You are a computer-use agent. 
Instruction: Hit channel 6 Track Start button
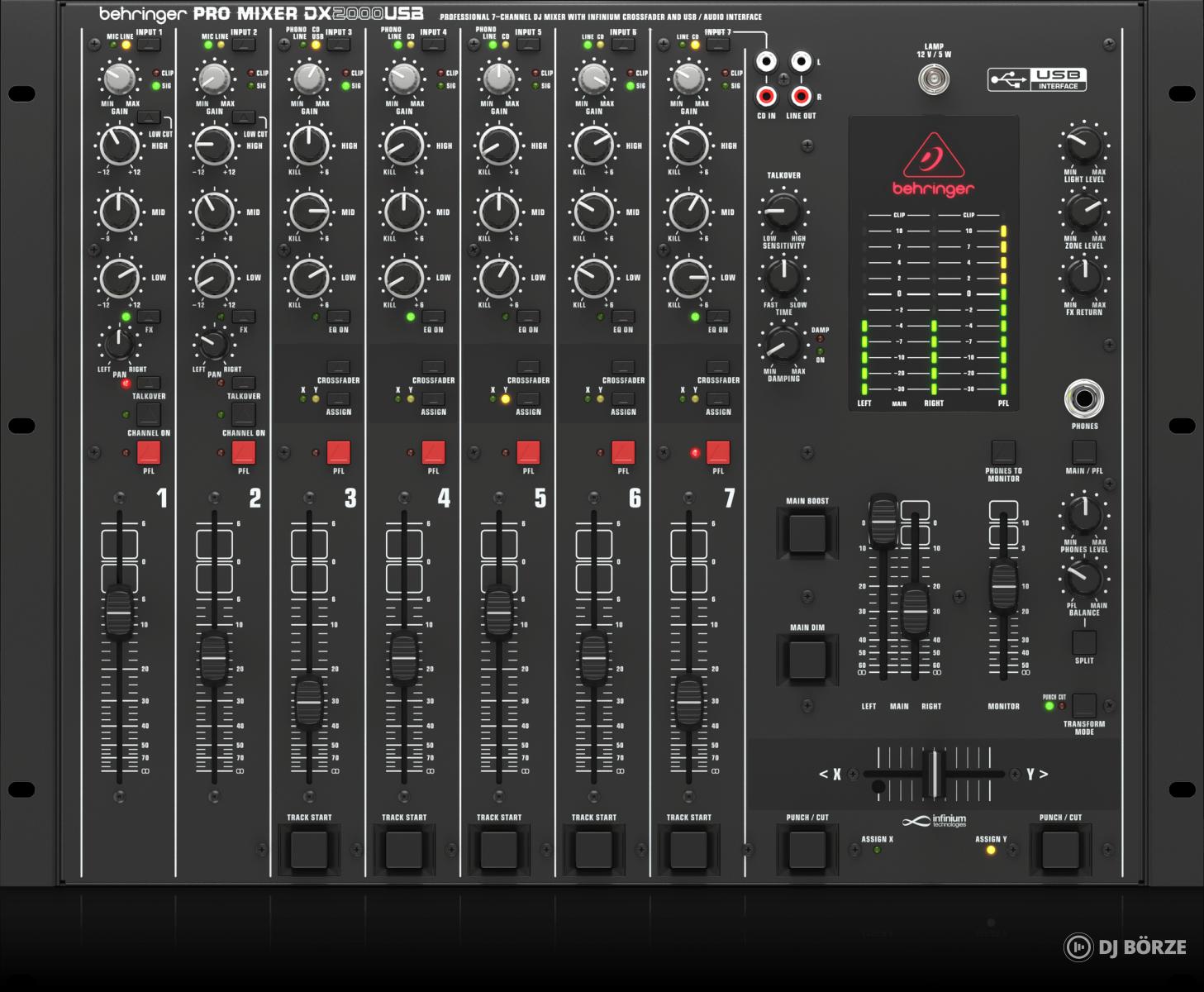click(x=593, y=849)
